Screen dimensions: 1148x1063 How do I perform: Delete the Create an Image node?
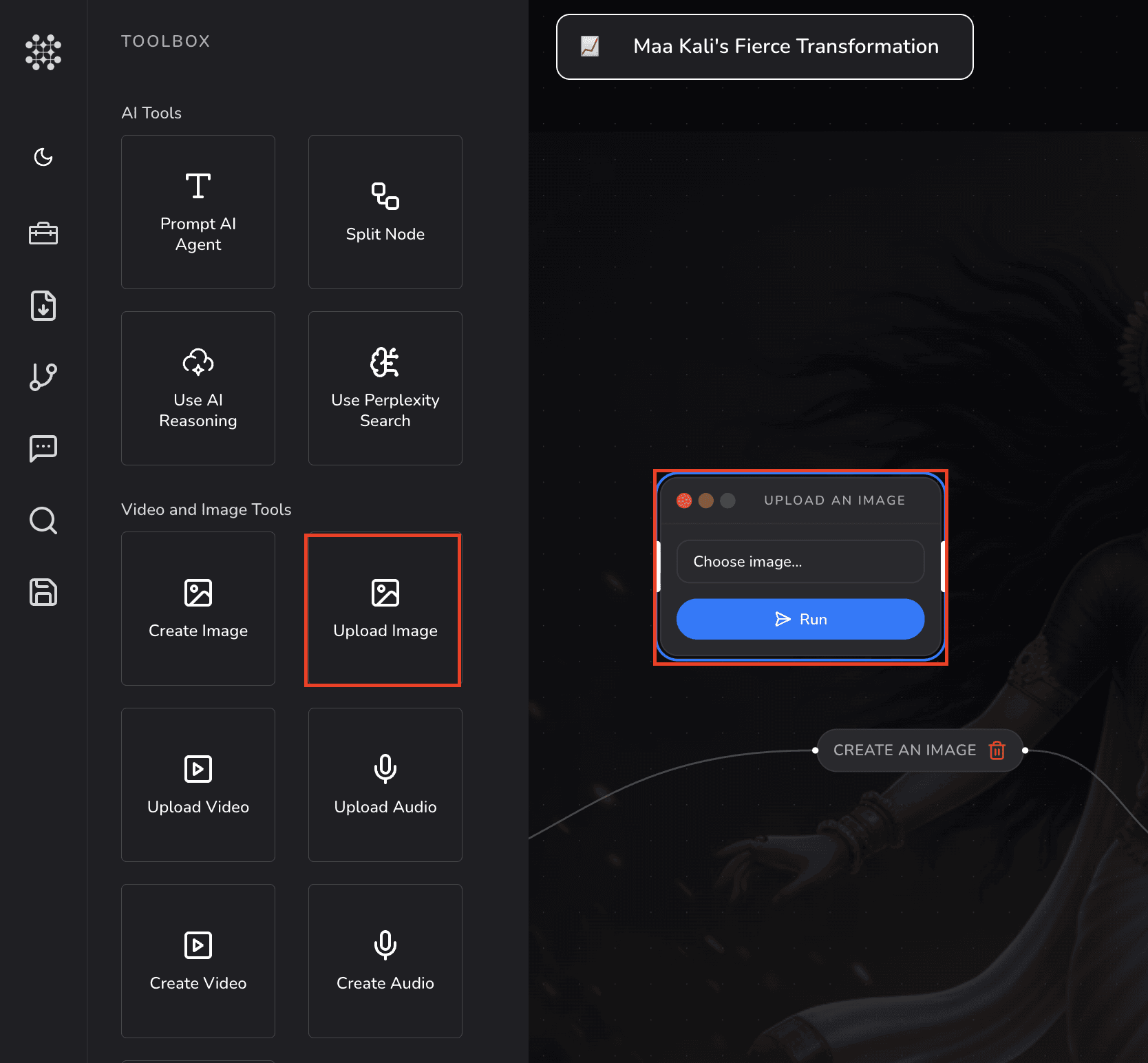[x=997, y=750]
